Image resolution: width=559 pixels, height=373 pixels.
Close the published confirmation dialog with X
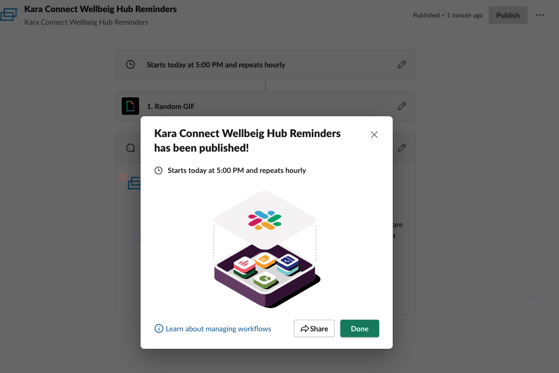(374, 135)
